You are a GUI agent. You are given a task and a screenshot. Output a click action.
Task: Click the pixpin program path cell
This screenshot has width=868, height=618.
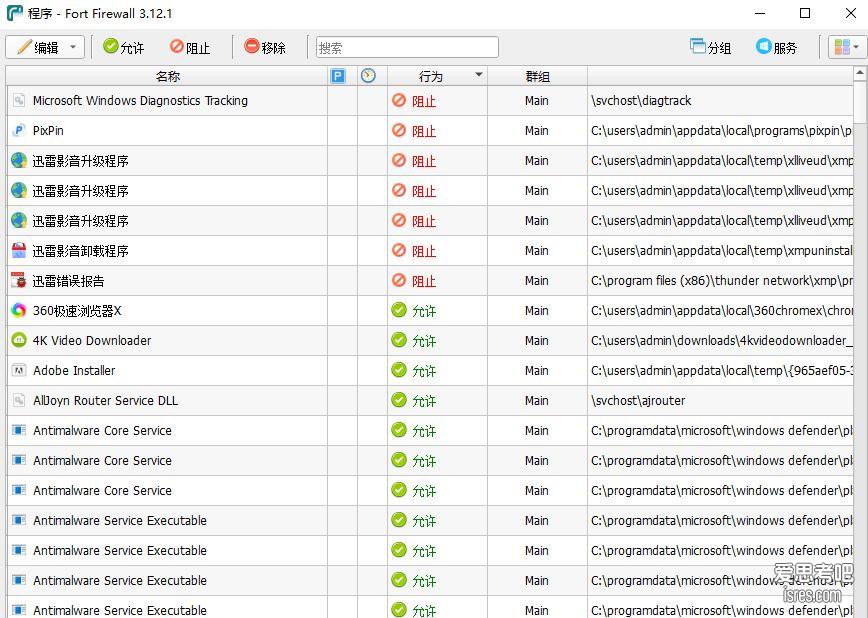click(x=721, y=131)
